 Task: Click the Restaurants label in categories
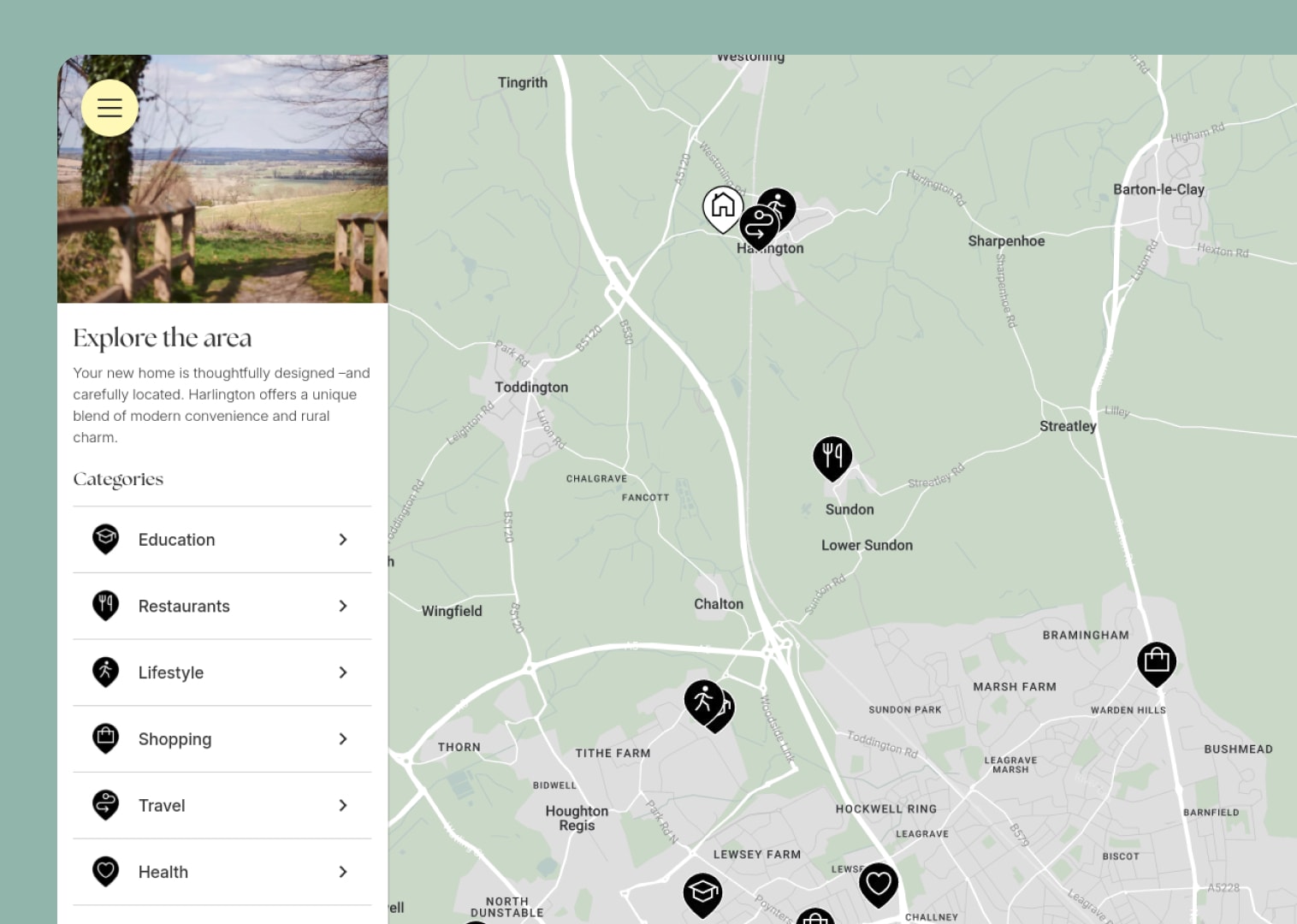point(184,607)
